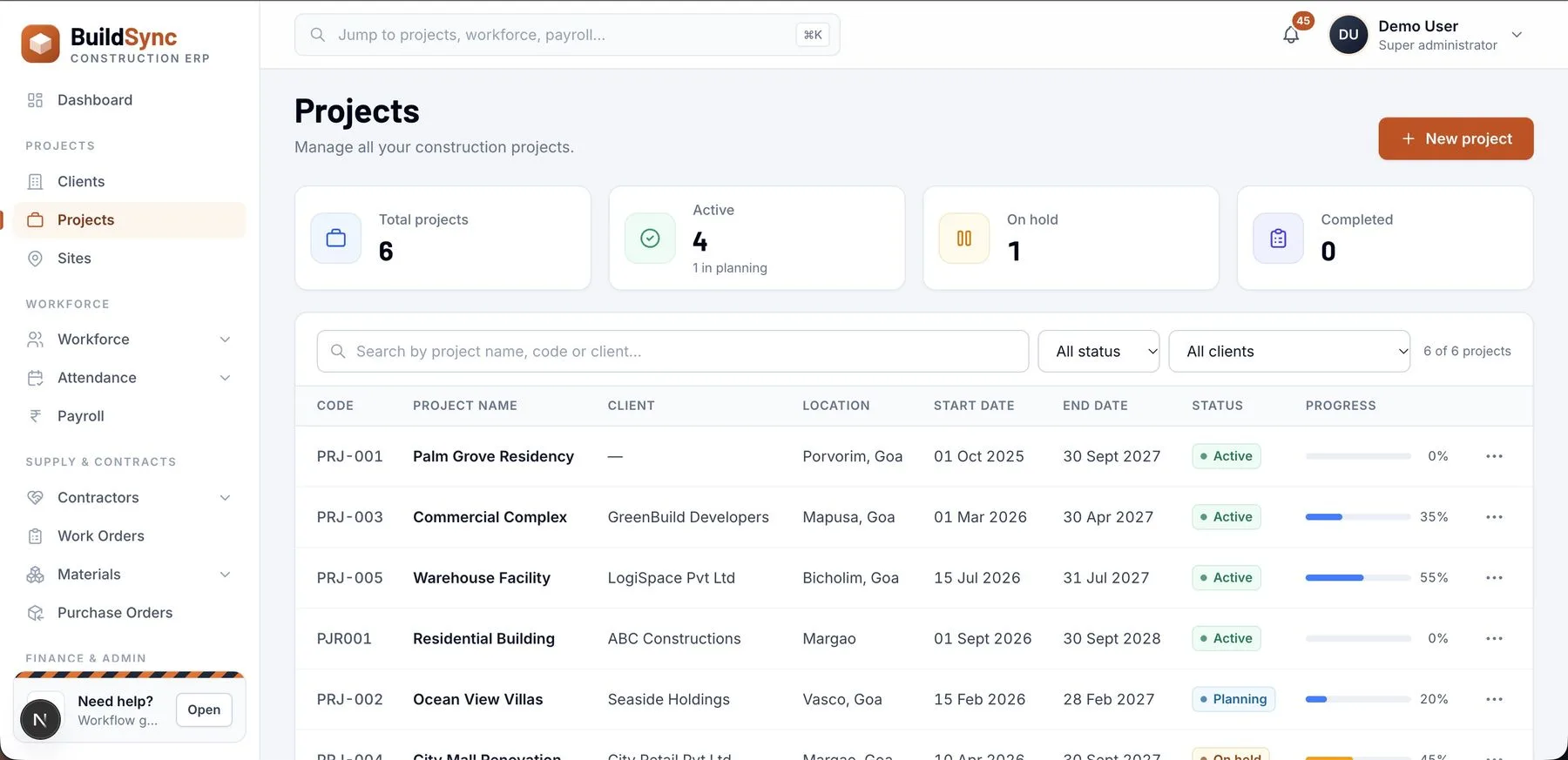Click the On hold pause card icon
The image size is (1568, 760).
pyautogui.click(x=964, y=239)
